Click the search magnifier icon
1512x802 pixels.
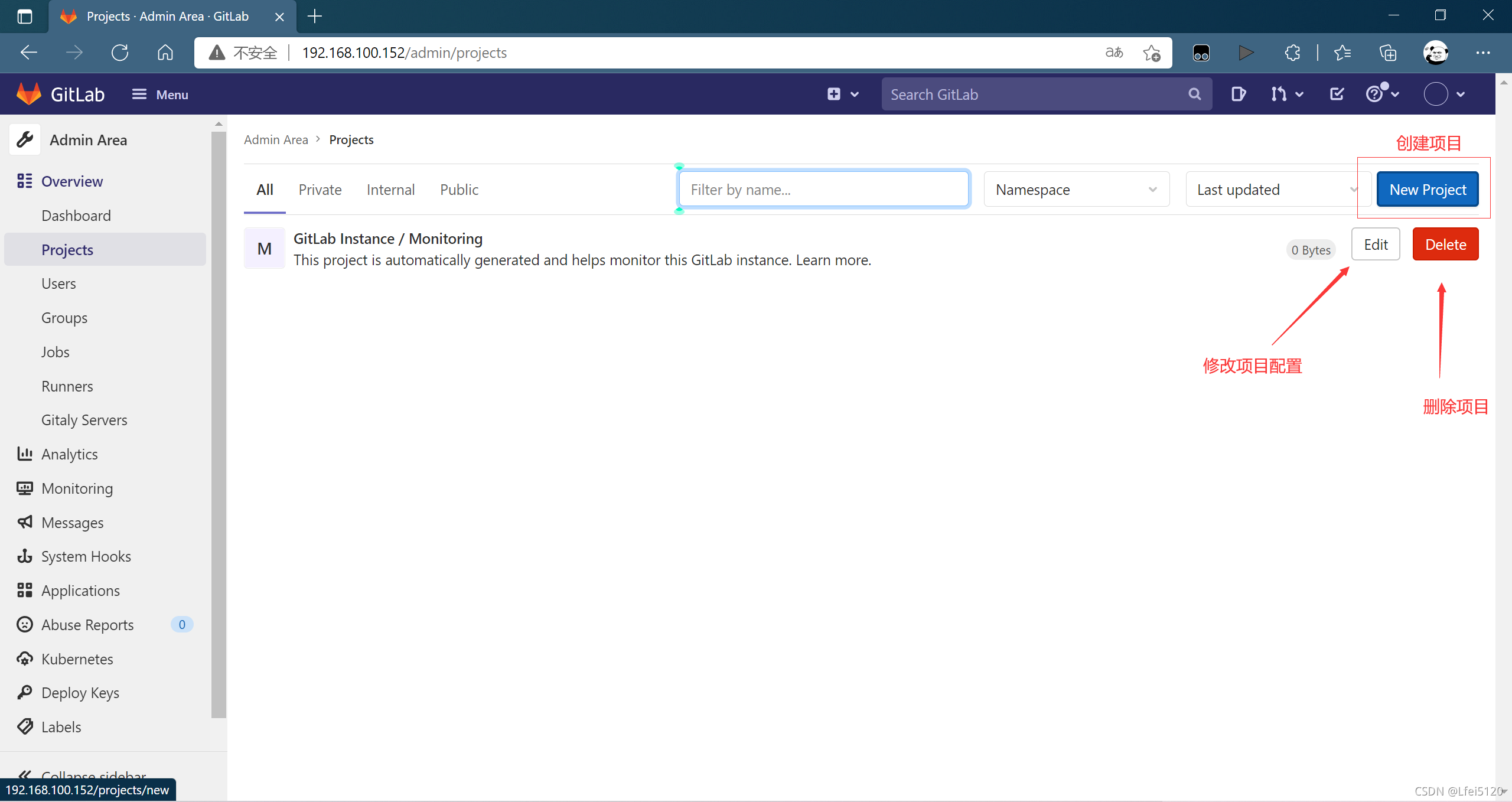tap(1194, 94)
